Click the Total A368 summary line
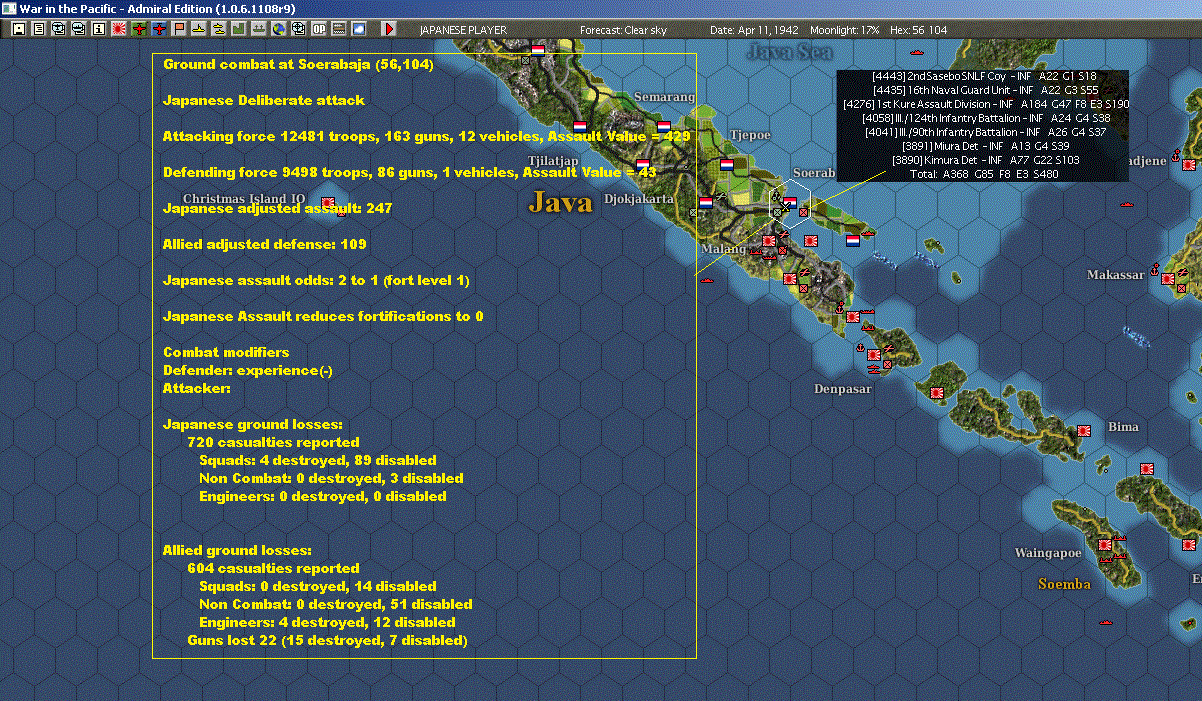Image resolution: width=1202 pixels, height=701 pixels. click(984, 174)
